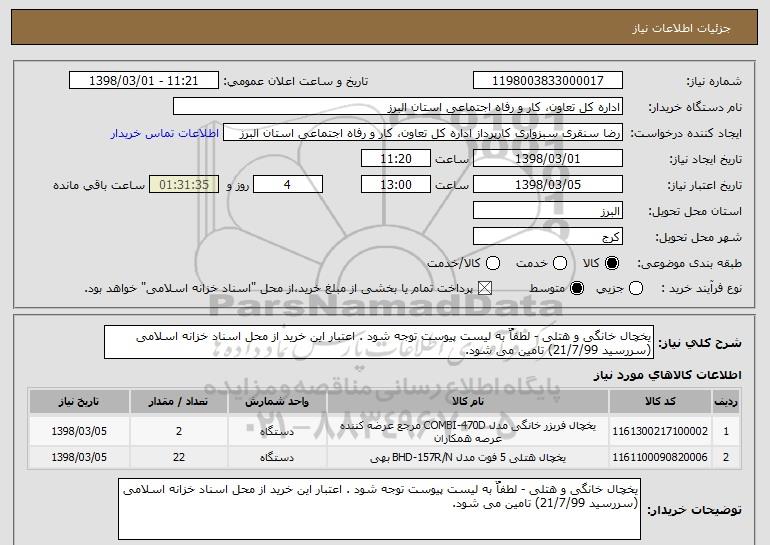Click the جزئیات اطلاعات نیاز header title

(x=681, y=28)
